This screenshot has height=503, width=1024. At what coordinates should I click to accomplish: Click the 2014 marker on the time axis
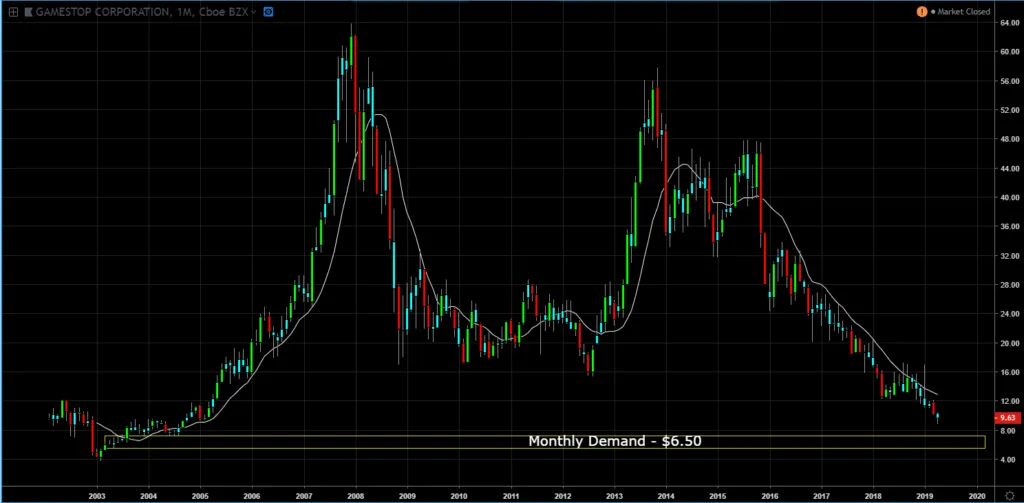[665, 495]
